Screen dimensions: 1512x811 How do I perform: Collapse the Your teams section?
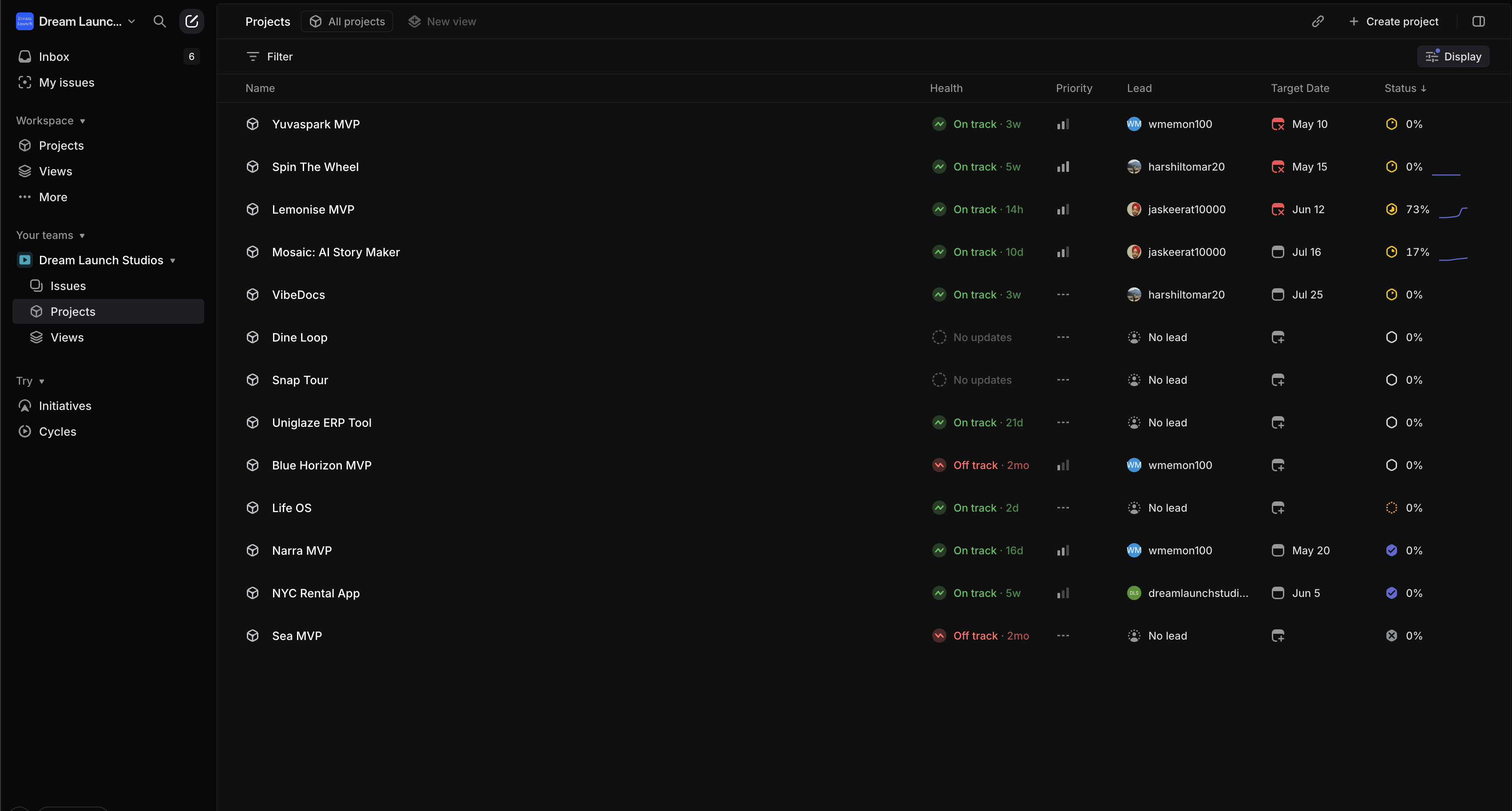[x=51, y=235]
